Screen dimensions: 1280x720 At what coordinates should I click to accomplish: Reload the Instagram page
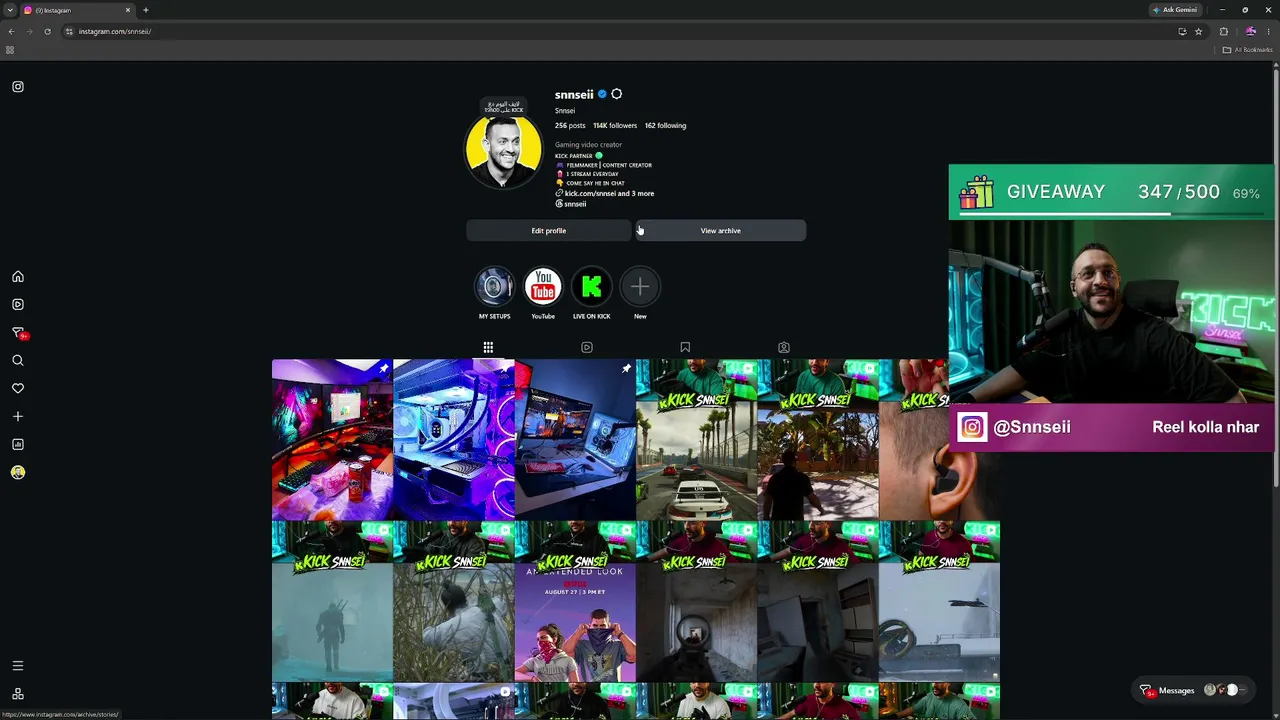[x=47, y=32]
